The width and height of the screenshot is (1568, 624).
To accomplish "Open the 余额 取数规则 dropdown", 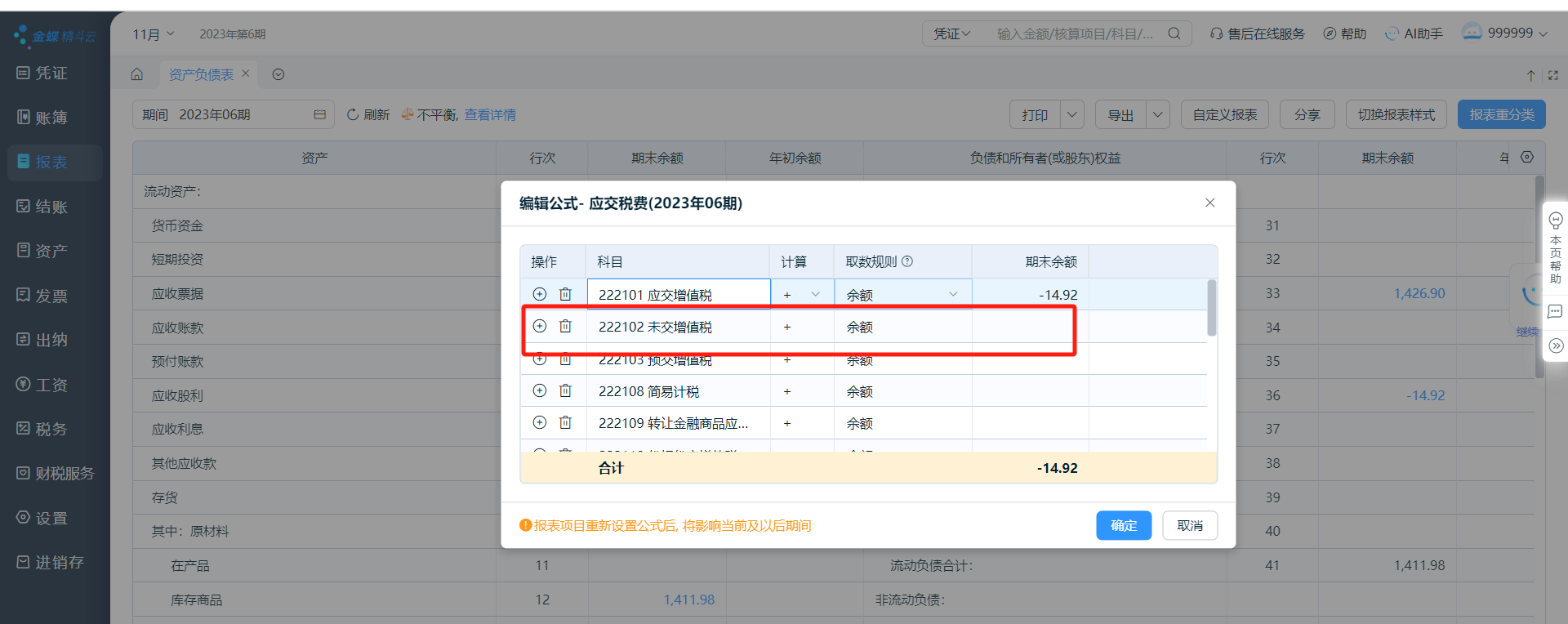I will tap(952, 294).
